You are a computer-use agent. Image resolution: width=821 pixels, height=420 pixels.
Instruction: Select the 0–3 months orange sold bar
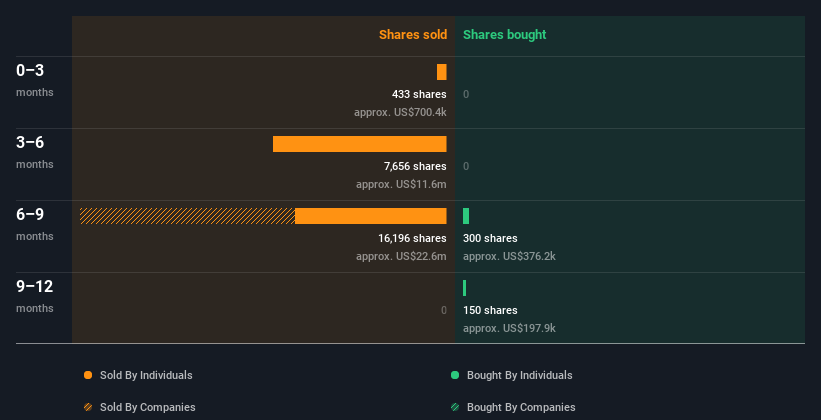[442, 72]
